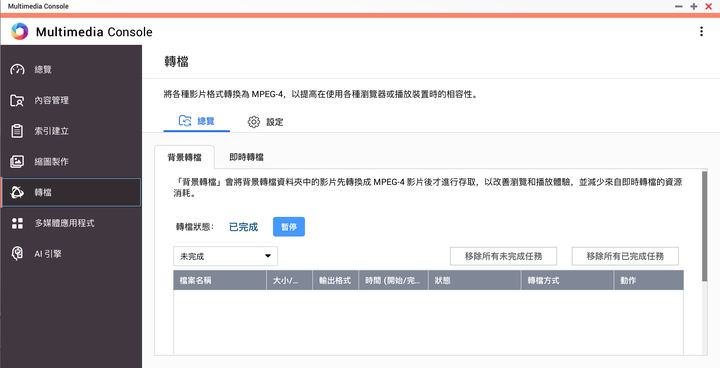
Task: Click the 動作 column header
Action: tap(649, 280)
